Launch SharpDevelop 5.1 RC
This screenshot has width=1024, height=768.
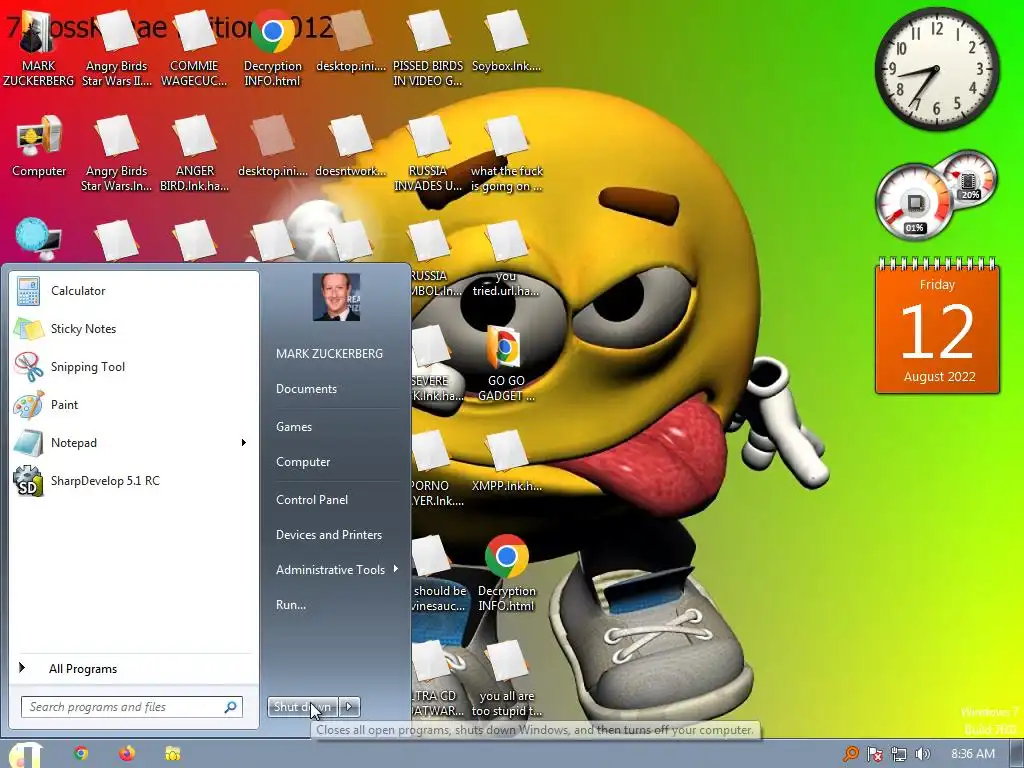[x=134, y=481]
